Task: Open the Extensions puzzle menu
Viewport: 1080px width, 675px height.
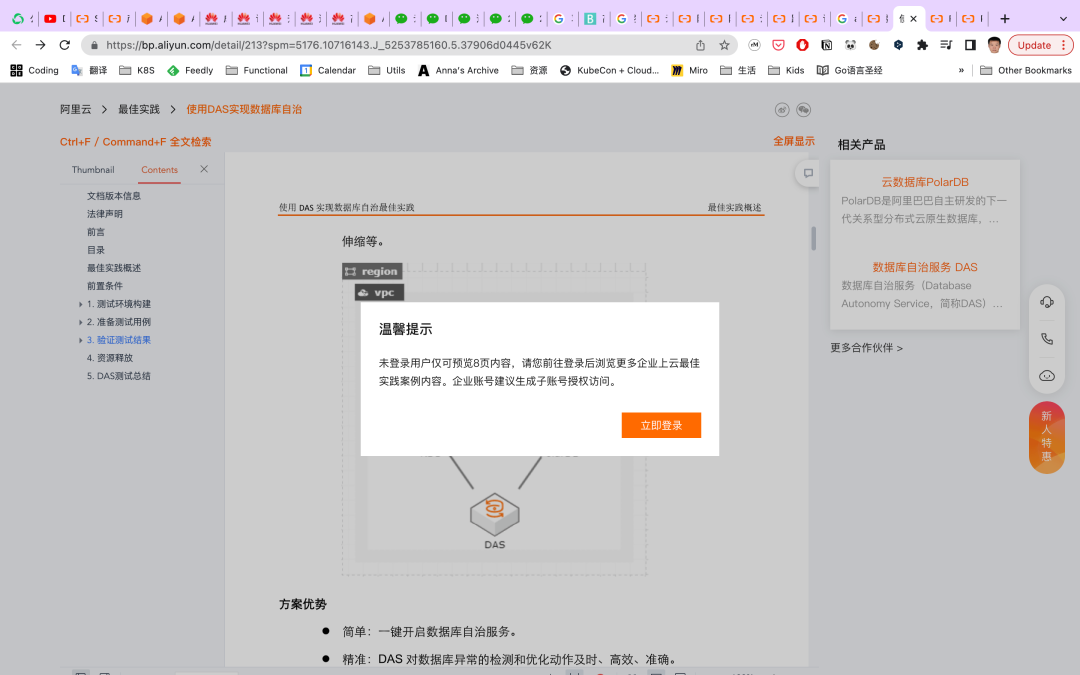Action: [922, 45]
